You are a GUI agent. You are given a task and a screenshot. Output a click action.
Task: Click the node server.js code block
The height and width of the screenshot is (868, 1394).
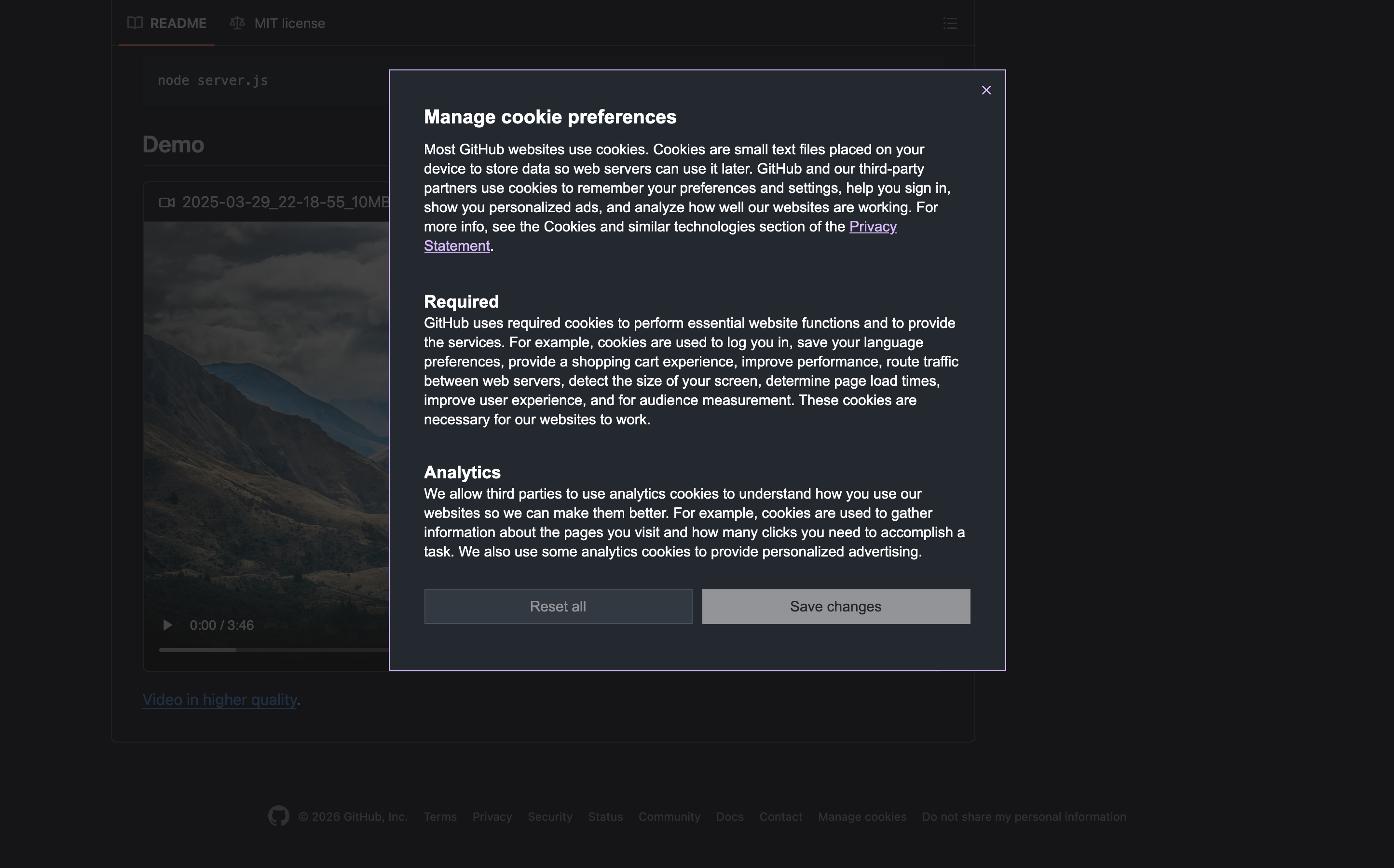pyautogui.click(x=213, y=81)
